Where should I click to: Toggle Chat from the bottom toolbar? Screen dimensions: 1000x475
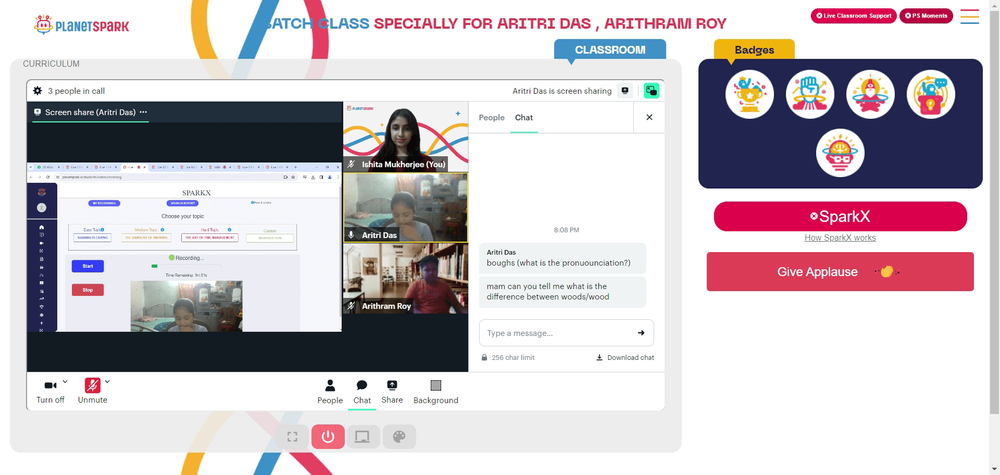[x=362, y=391]
